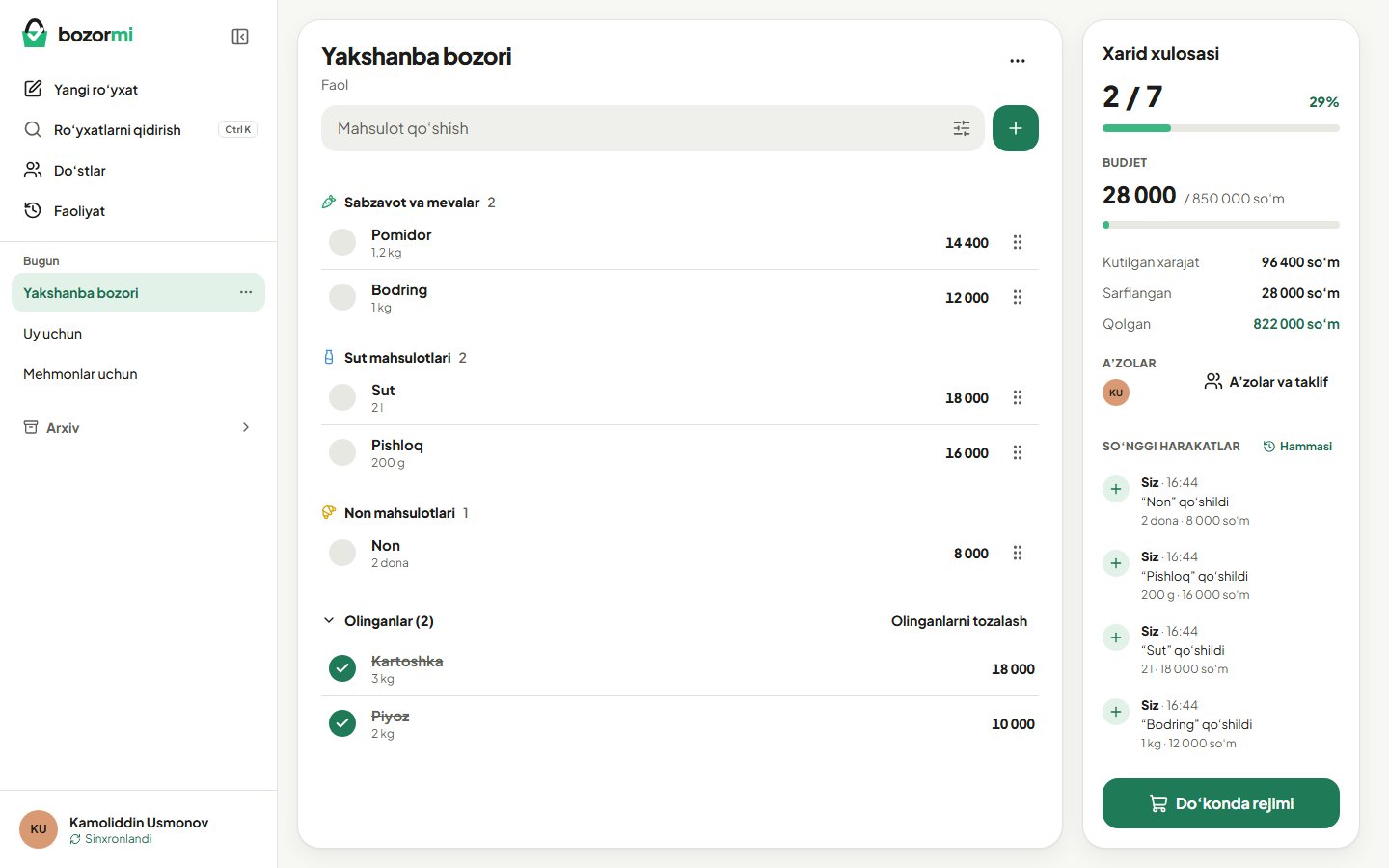Click the 29% progress label
The height and width of the screenshot is (868, 1389).
(1323, 102)
